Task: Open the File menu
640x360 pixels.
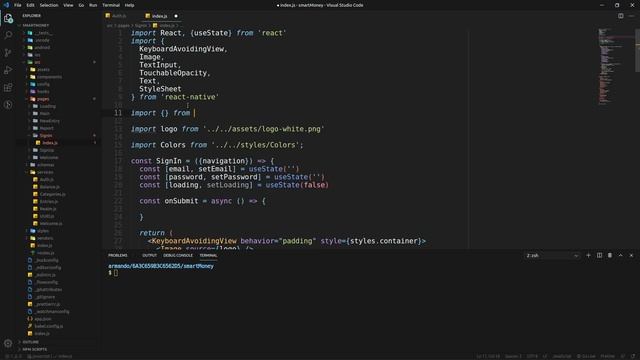Action: [18, 5]
